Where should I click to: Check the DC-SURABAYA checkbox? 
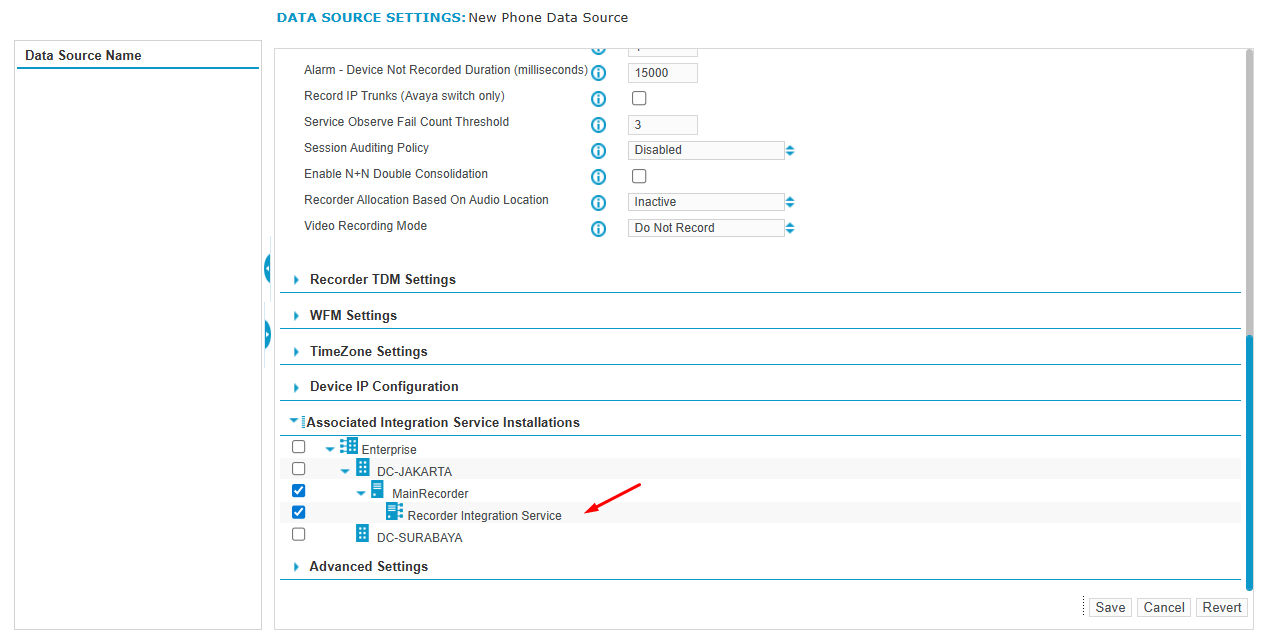click(x=298, y=534)
